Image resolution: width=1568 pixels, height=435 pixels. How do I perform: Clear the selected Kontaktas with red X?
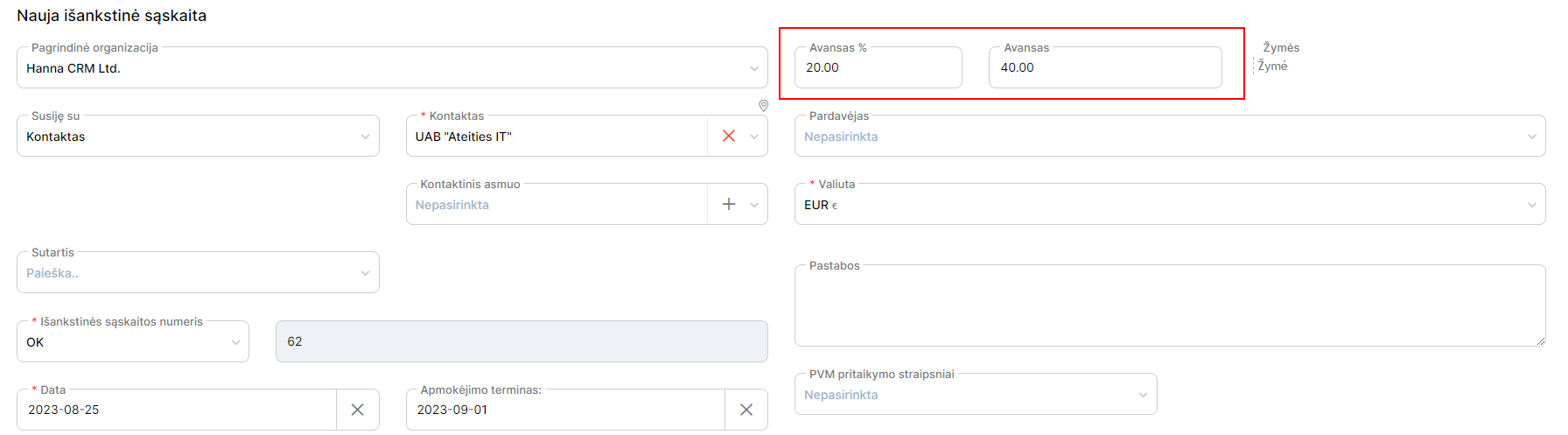[728, 136]
